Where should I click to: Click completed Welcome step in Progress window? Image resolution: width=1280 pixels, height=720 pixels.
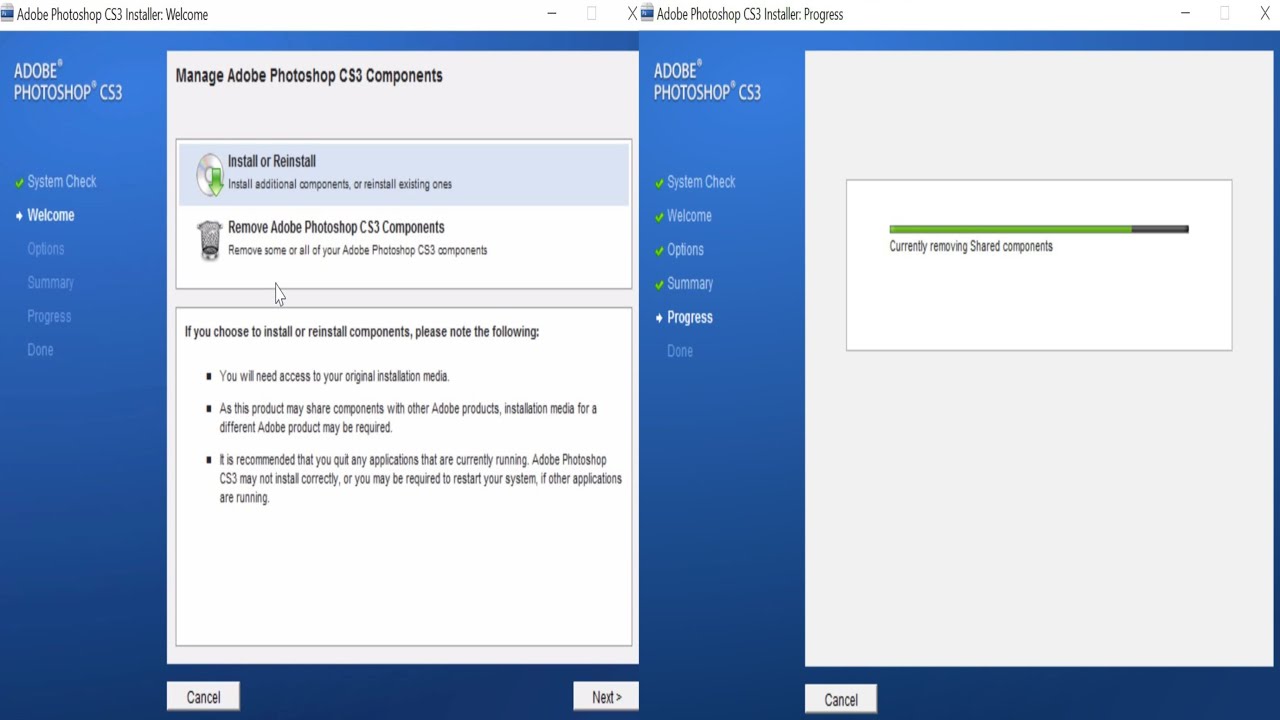[x=690, y=216]
